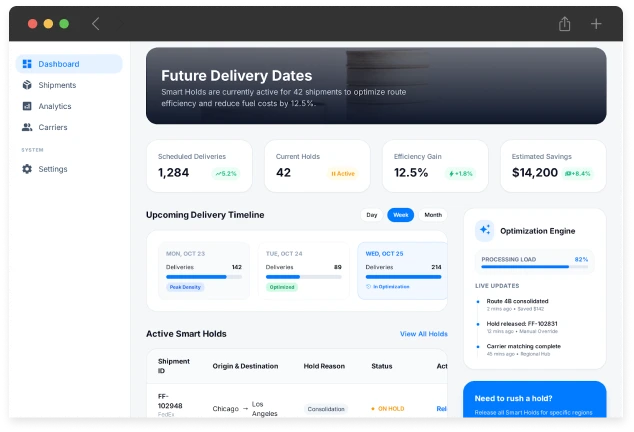
Task: Click the Shipment ID column header
Action: (174, 366)
